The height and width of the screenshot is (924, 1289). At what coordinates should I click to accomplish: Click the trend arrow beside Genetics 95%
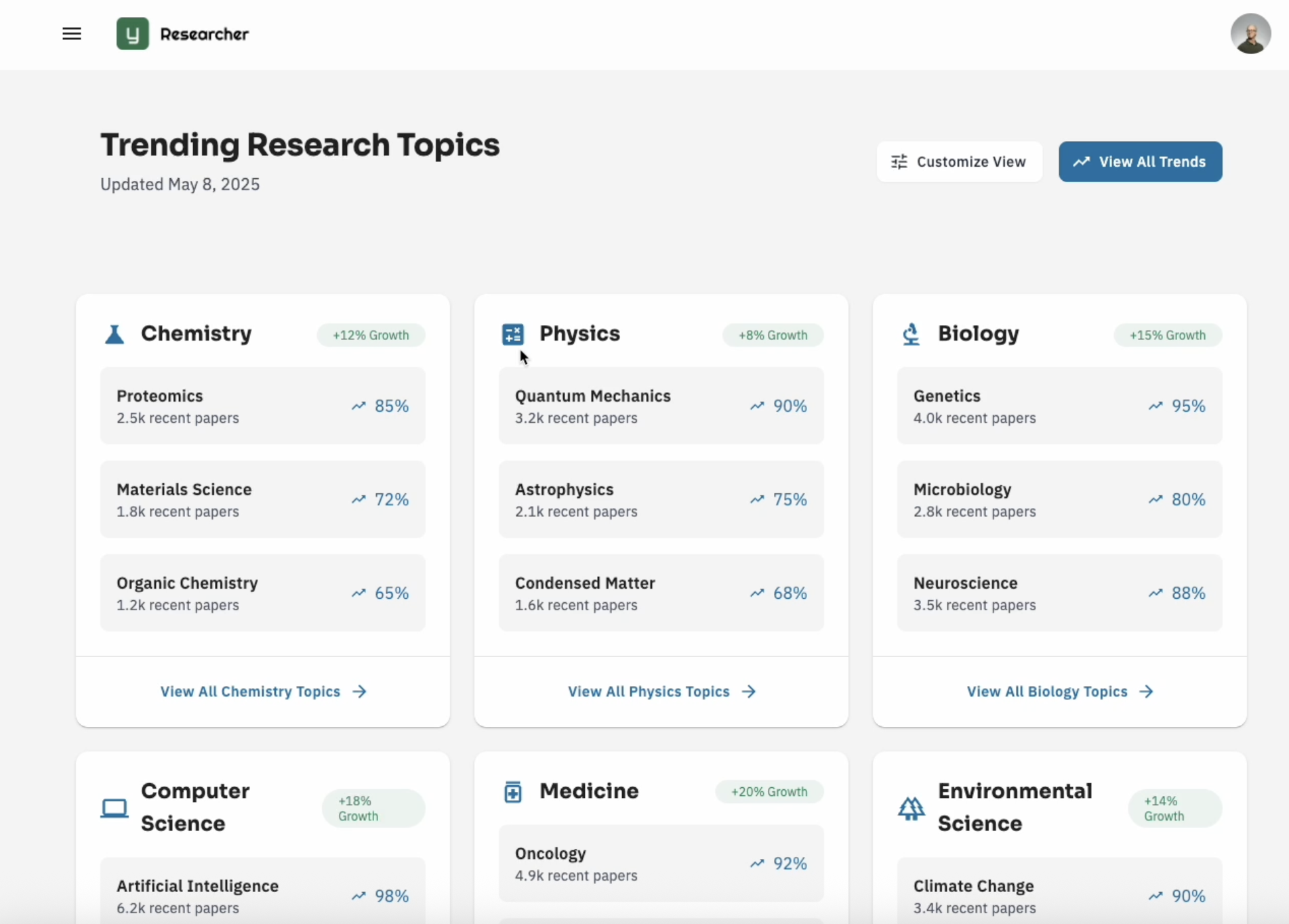[1155, 406]
